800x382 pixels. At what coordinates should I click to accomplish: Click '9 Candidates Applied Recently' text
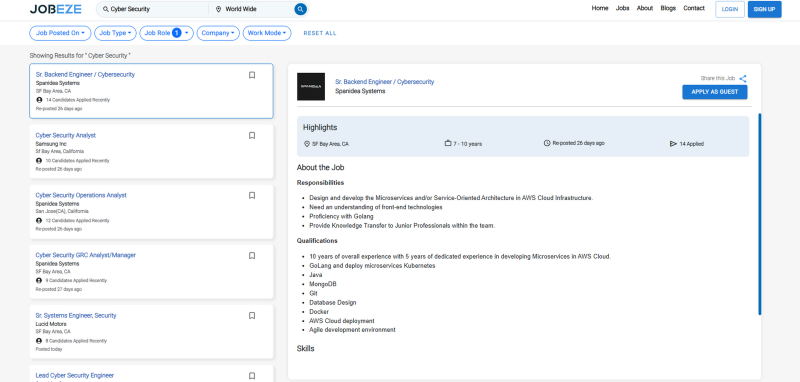76,281
